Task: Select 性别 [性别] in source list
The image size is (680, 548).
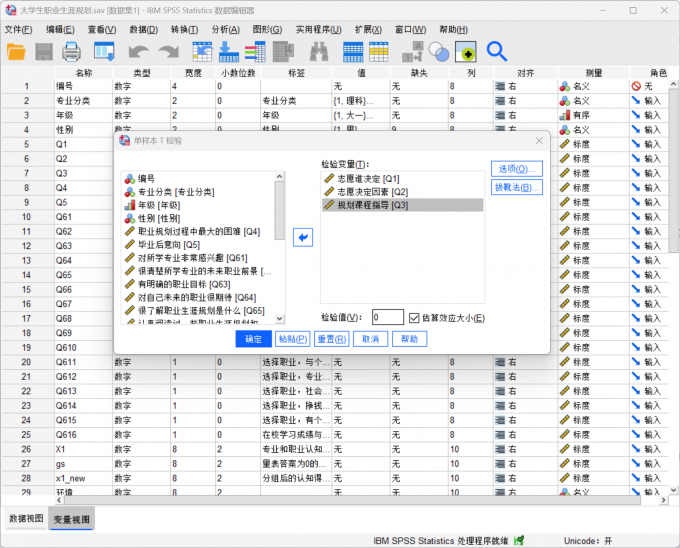Action: point(199,218)
